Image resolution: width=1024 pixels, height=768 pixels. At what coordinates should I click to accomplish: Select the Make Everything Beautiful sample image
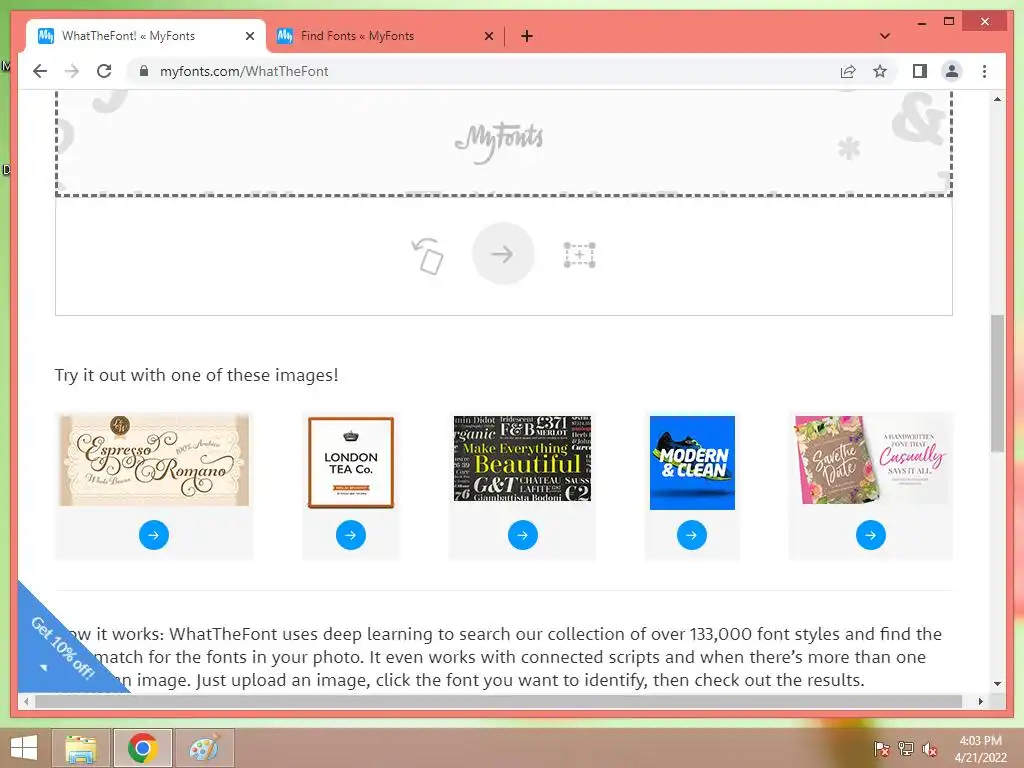point(522,458)
